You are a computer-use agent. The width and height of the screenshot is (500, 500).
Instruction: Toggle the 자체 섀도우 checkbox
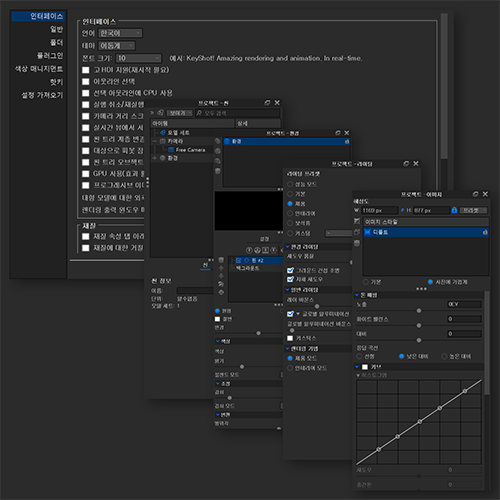[290, 279]
